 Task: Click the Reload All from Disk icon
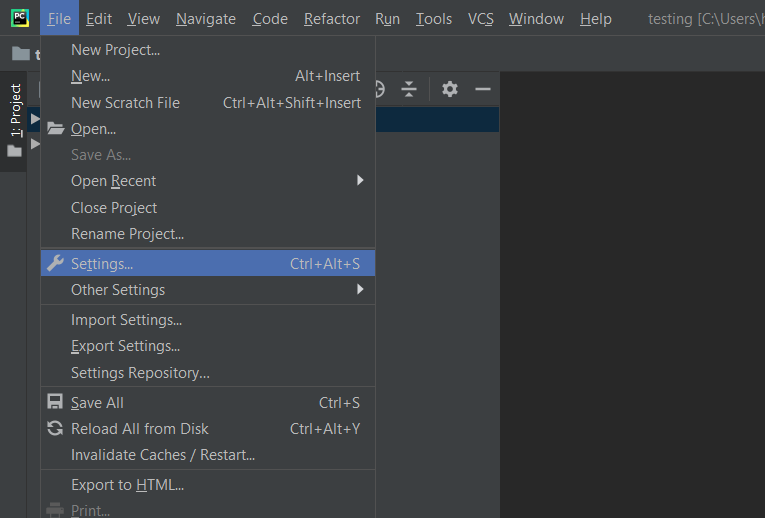(55, 428)
